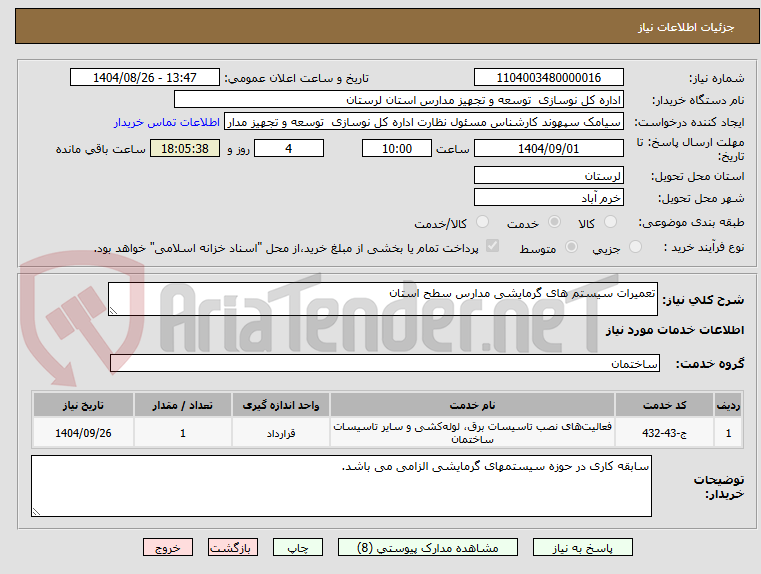Screen dimensions: 761x574
Task: Select the 'خدمت' radio button
Action: [x=554, y=222]
